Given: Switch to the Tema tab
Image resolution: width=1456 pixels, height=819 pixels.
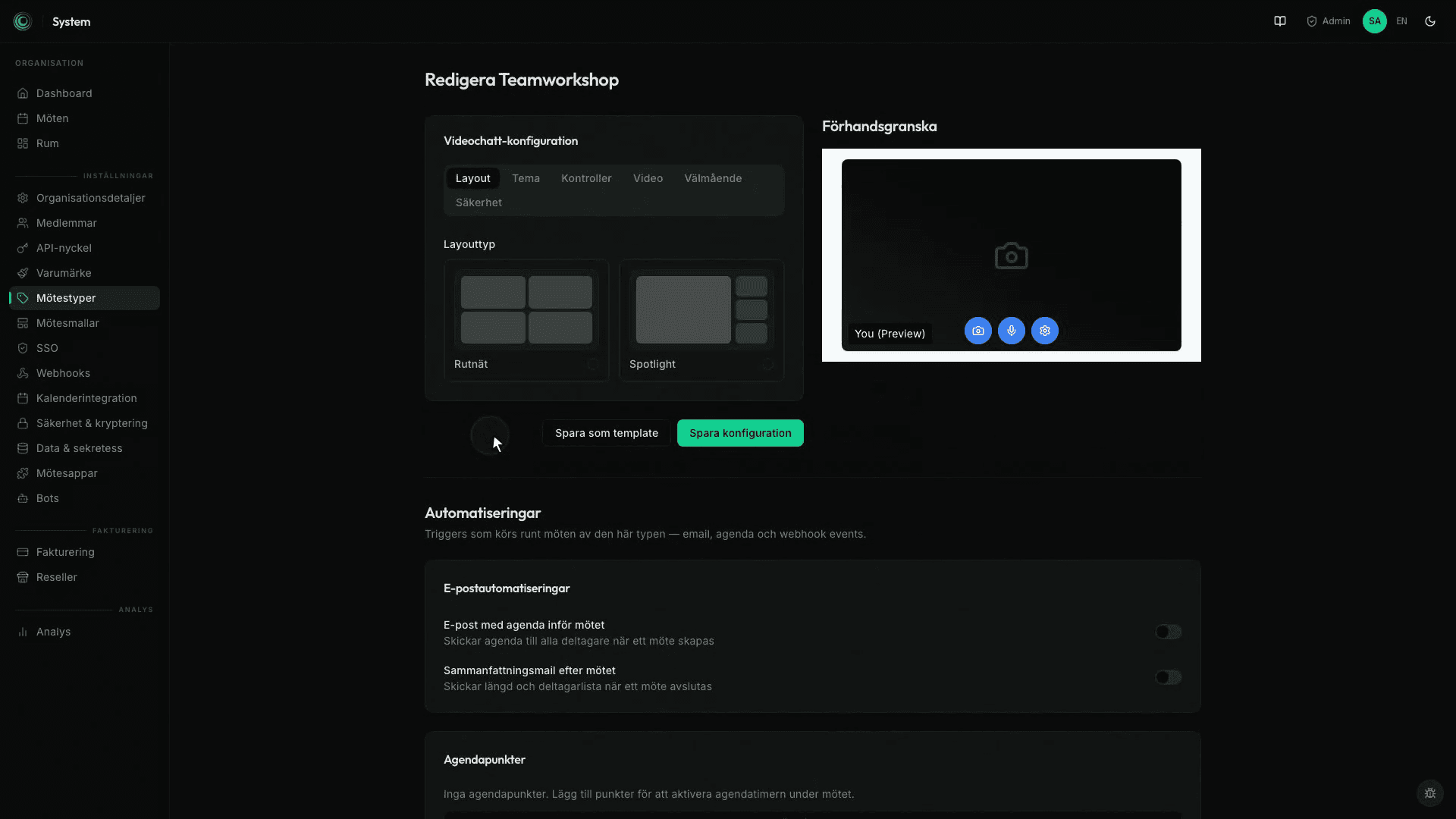Looking at the screenshot, I should click(526, 178).
